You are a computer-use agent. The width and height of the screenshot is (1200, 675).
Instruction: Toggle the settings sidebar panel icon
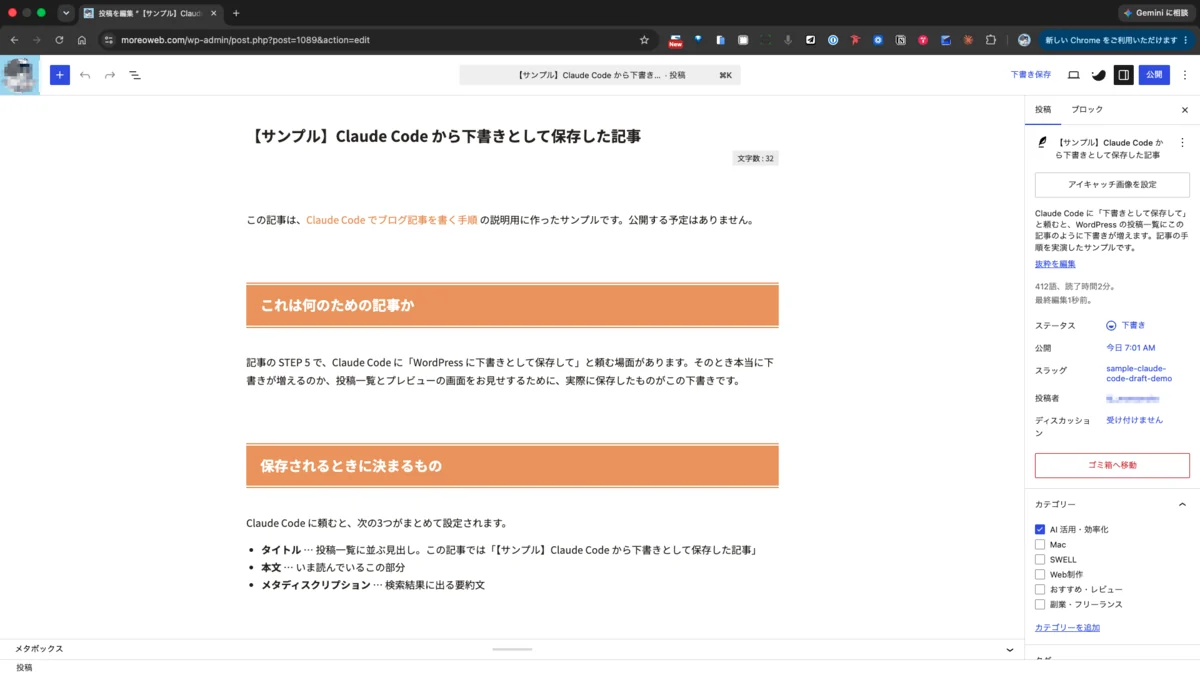coord(1124,75)
